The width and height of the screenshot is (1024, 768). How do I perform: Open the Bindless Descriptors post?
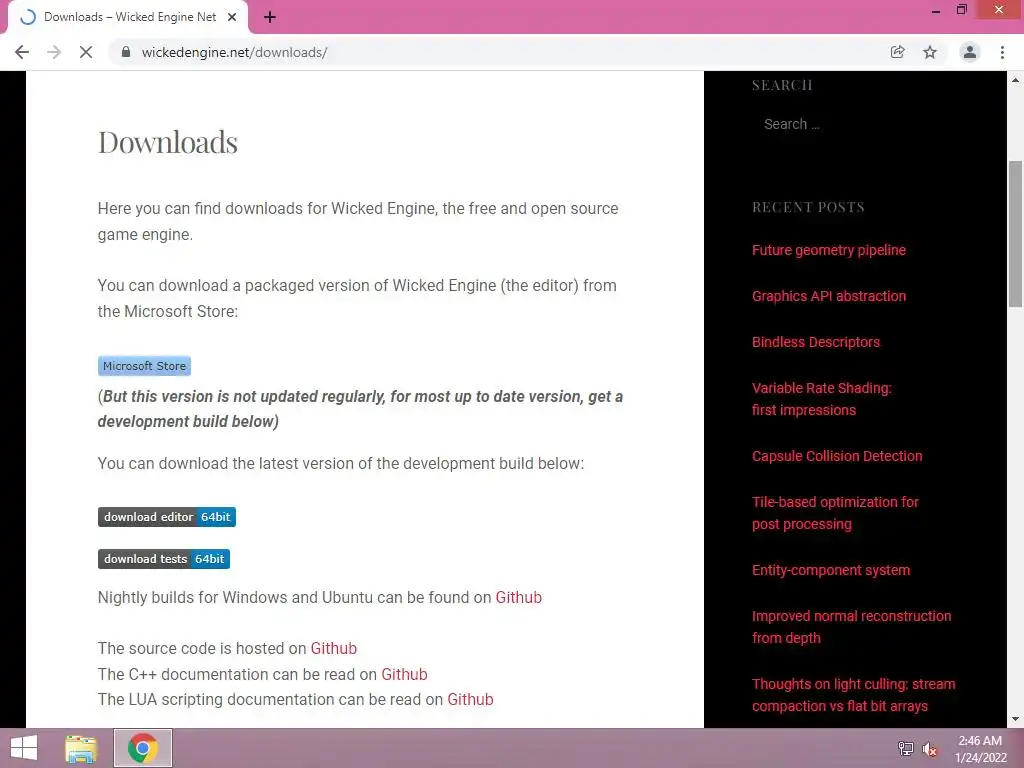tap(816, 342)
